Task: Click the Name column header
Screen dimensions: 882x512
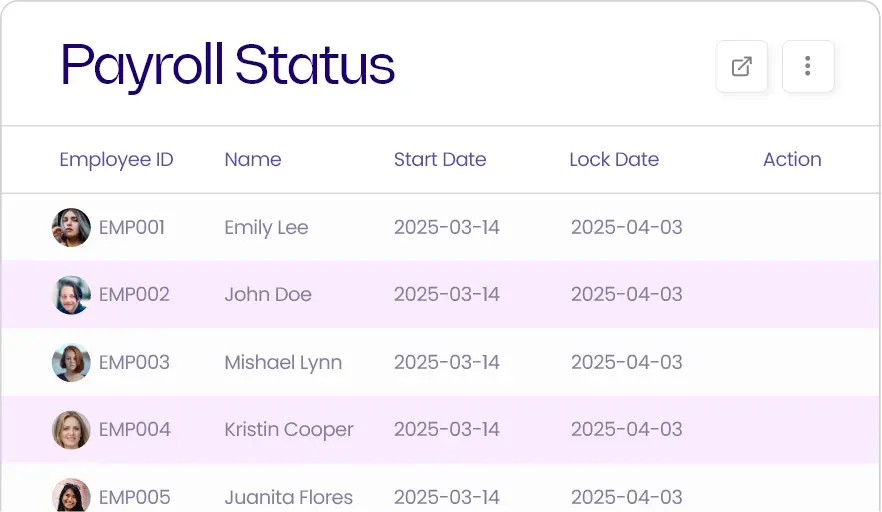Action: click(x=253, y=160)
